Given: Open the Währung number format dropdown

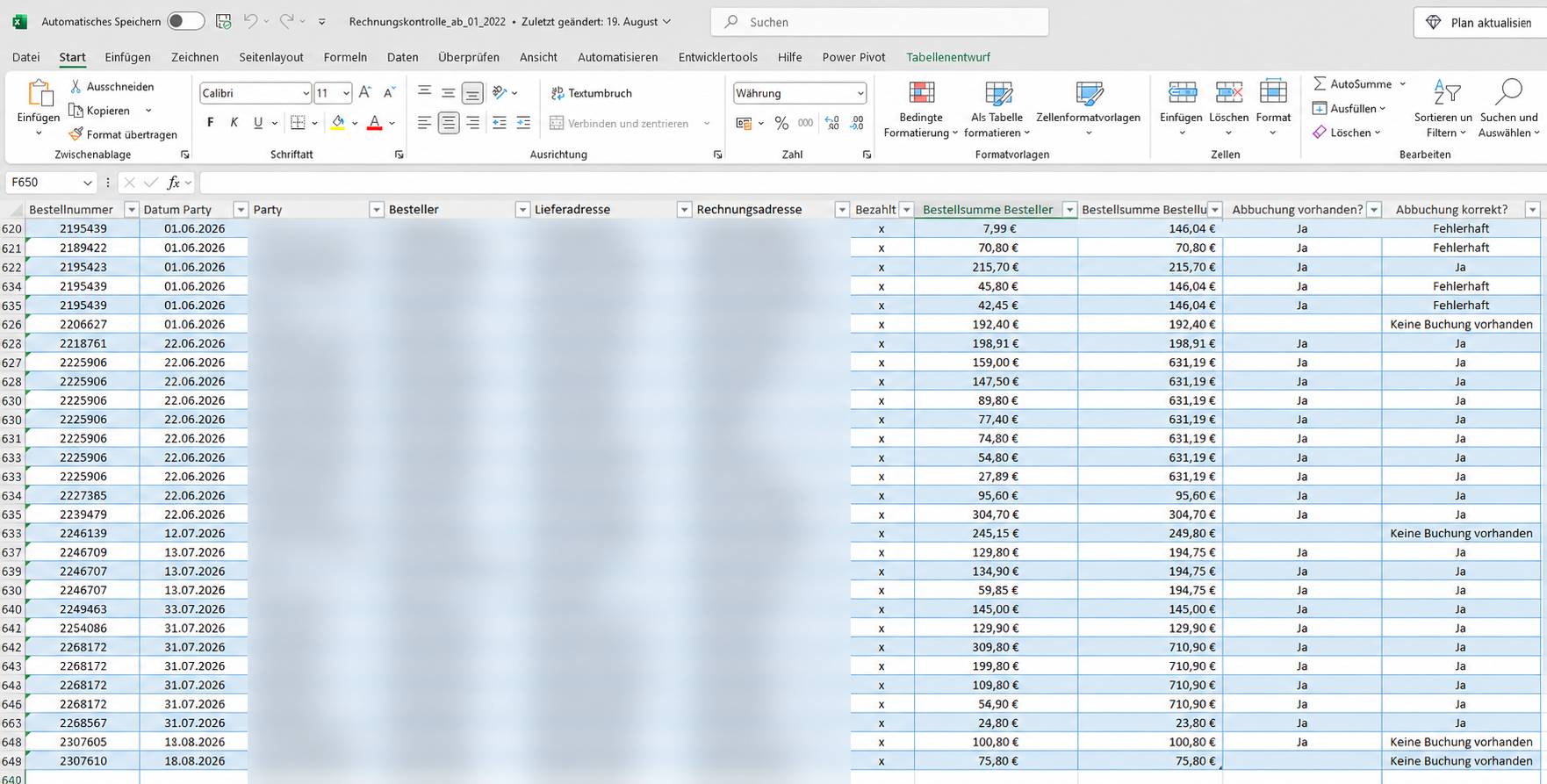Looking at the screenshot, I should (x=860, y=93).
